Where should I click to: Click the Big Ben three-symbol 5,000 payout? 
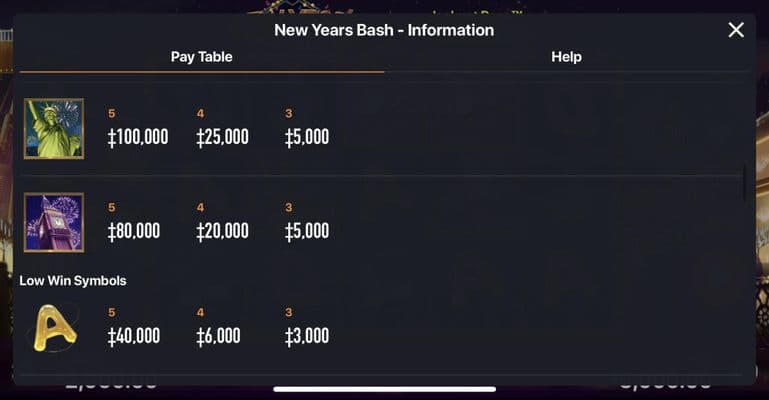pyautogui.click(x=306, y=231)
